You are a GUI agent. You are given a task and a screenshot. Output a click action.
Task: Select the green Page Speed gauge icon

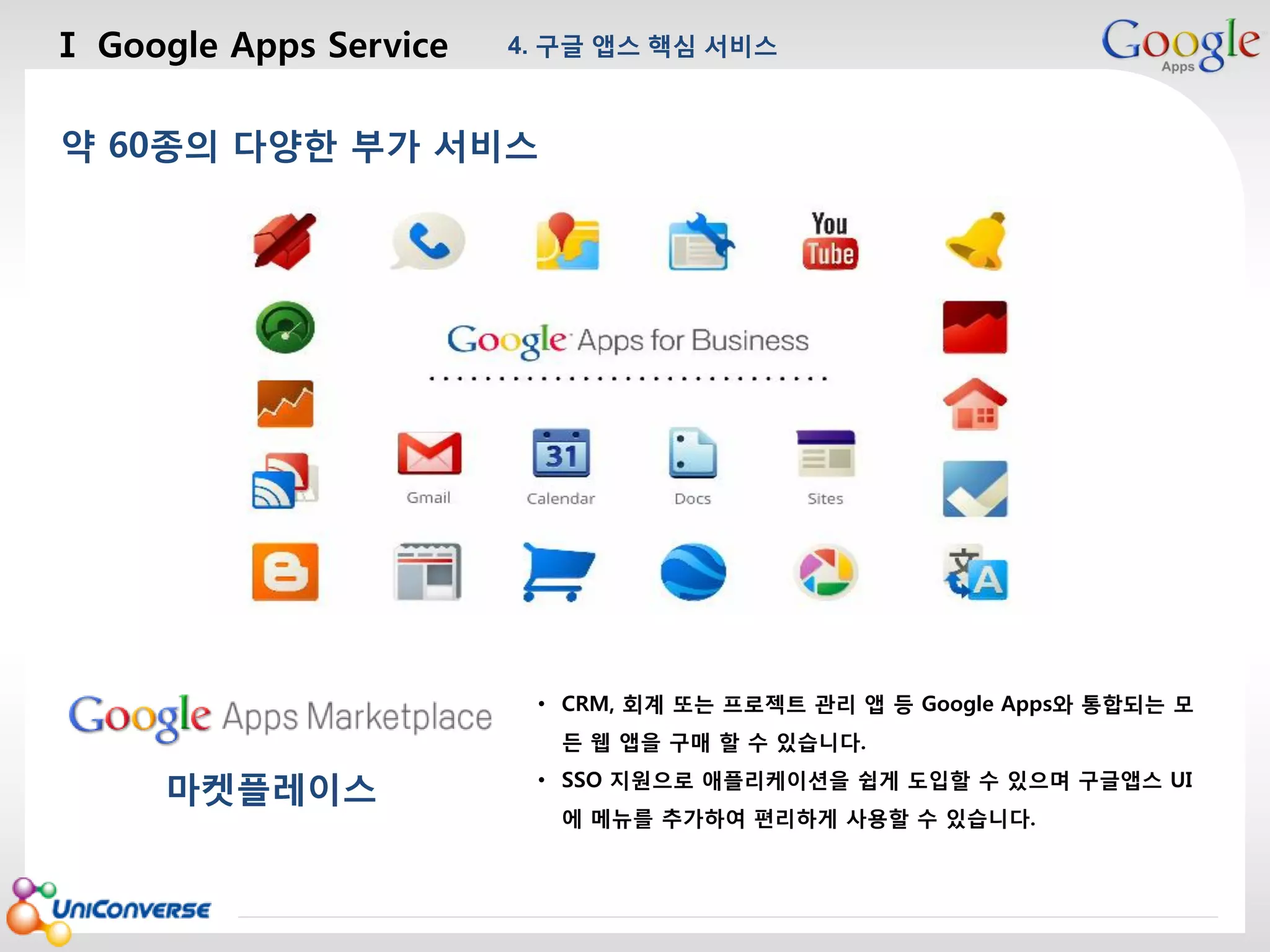[285, 327]
